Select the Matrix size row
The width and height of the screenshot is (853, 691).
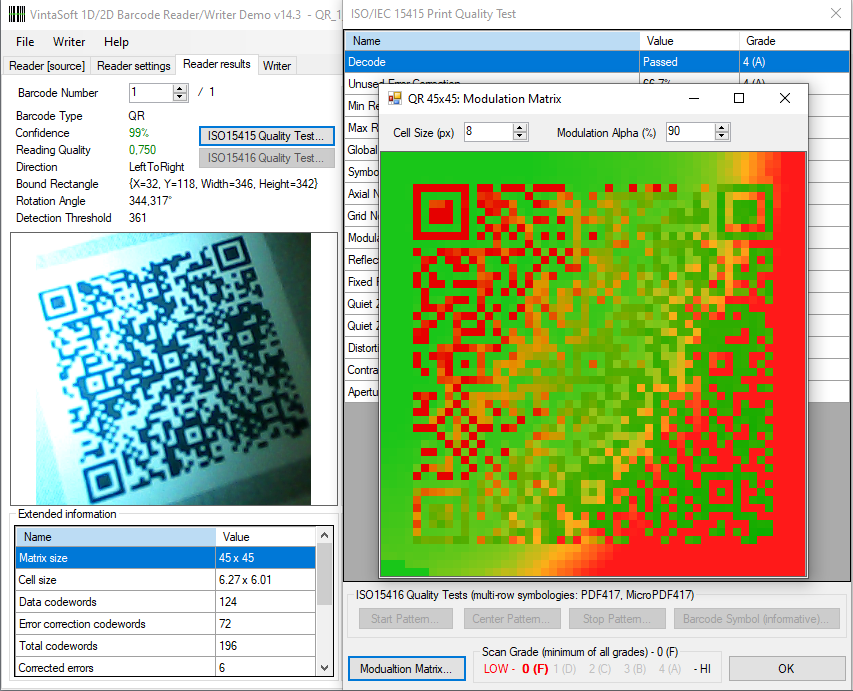pyautogui.click(x=115, y=558)
